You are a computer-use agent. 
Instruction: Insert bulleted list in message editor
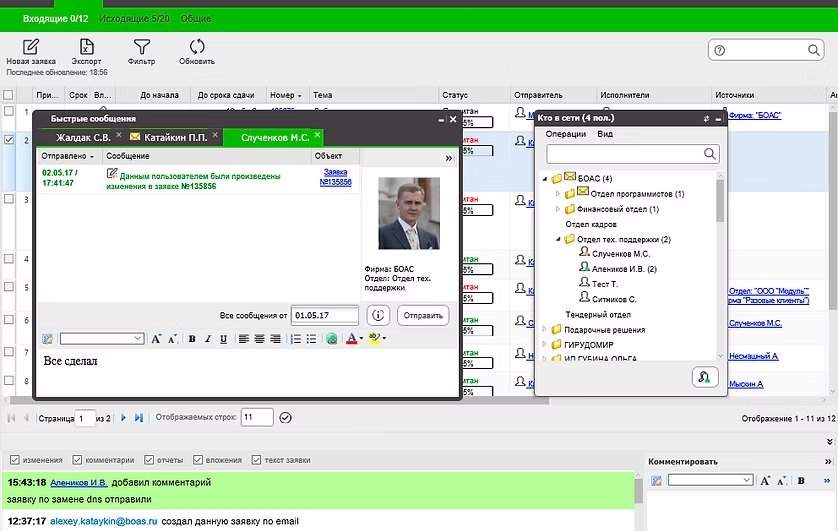pyautogui.click(x=311, y=339)
